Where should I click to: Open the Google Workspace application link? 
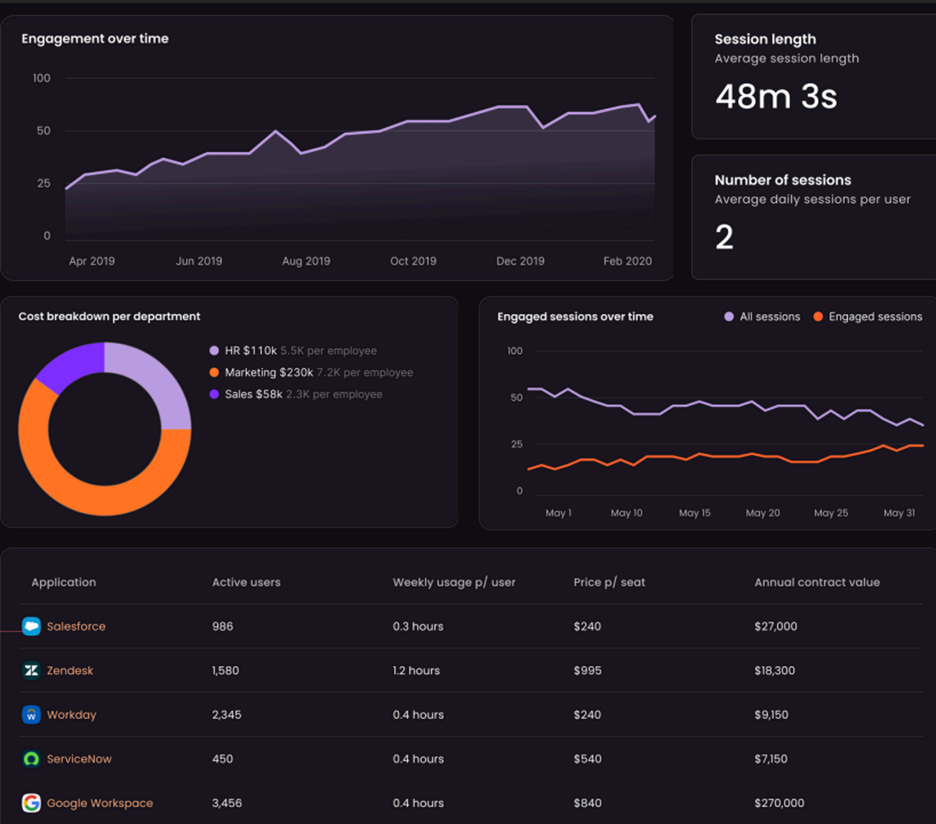click(100, 803)
